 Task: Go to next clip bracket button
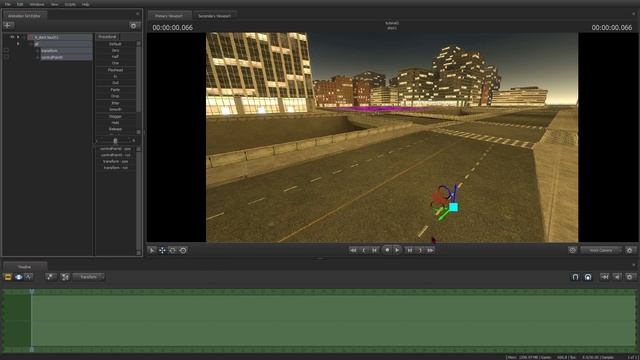[420, 250]
